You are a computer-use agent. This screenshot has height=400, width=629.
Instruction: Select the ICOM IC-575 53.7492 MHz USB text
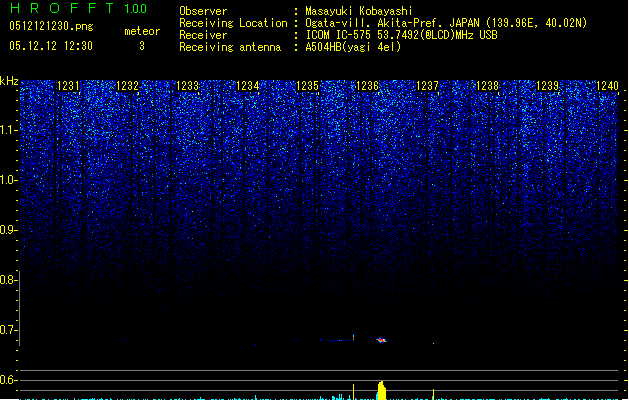pyautogui.click(x=401, y=35)
